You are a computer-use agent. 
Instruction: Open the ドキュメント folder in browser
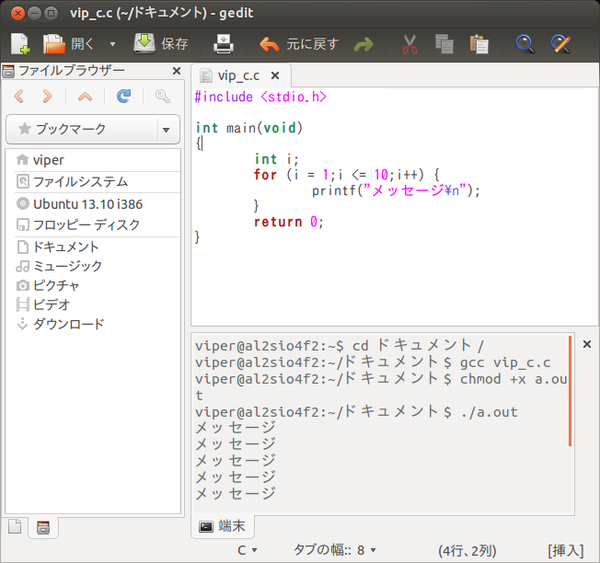click(x=57, y=247)
